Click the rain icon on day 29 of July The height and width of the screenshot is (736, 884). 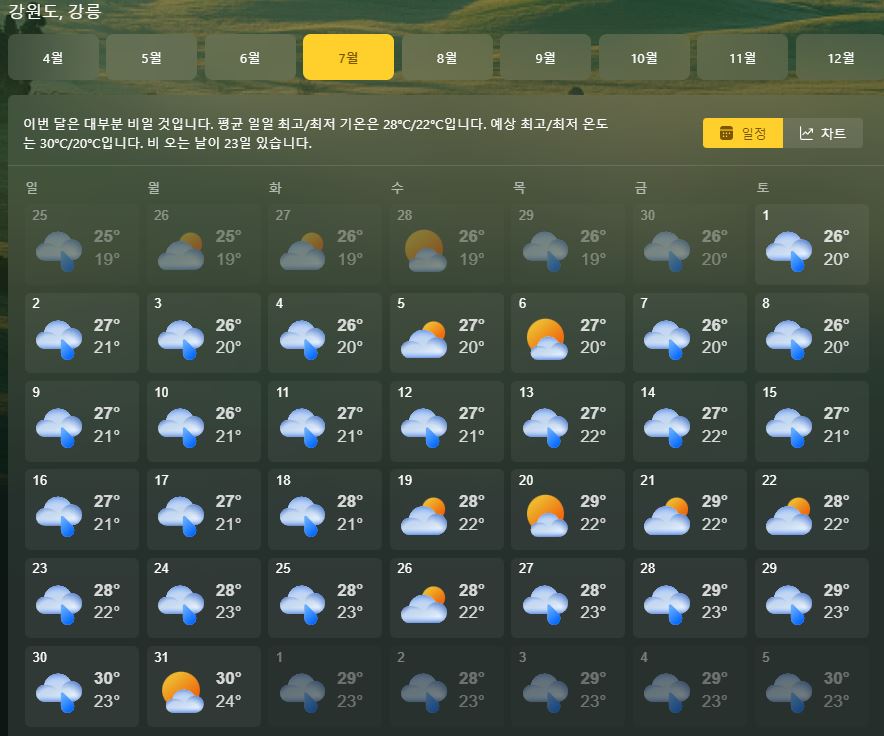[789, 605]
